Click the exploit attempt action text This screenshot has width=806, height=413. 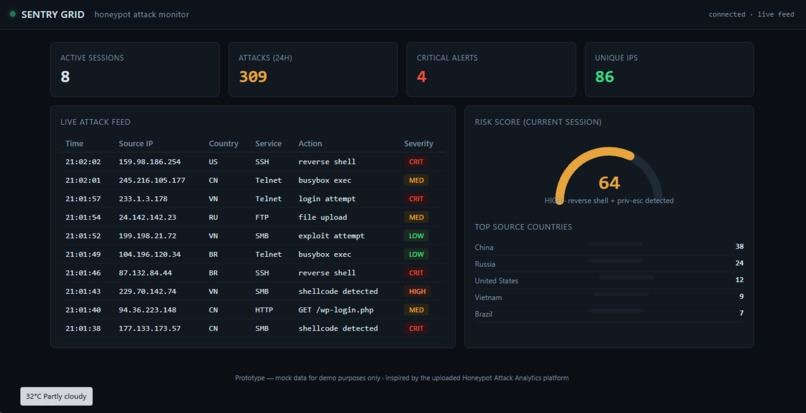click(x=332, y=236)
